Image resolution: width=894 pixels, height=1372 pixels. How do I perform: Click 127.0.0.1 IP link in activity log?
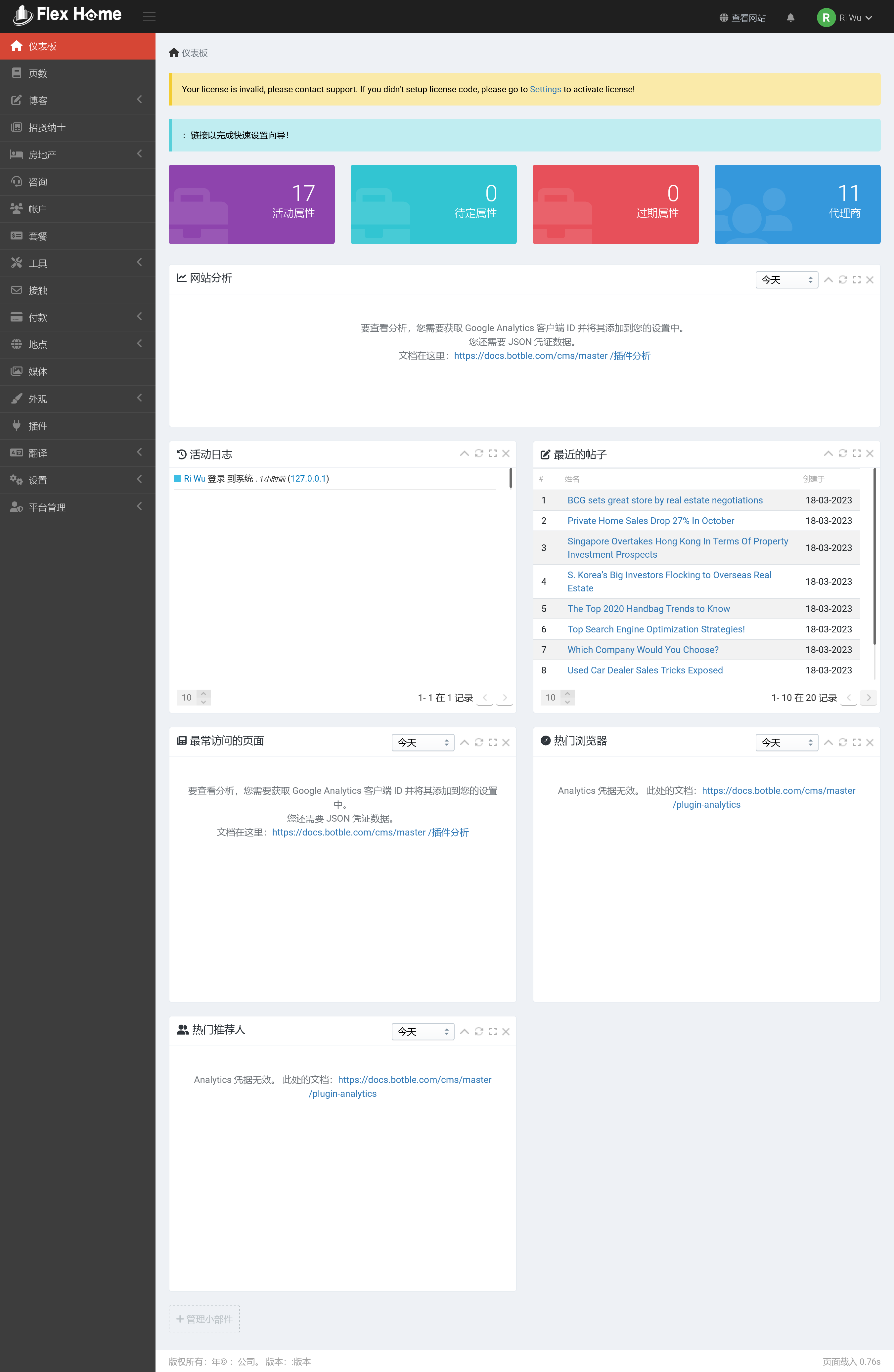coord(309,479)
